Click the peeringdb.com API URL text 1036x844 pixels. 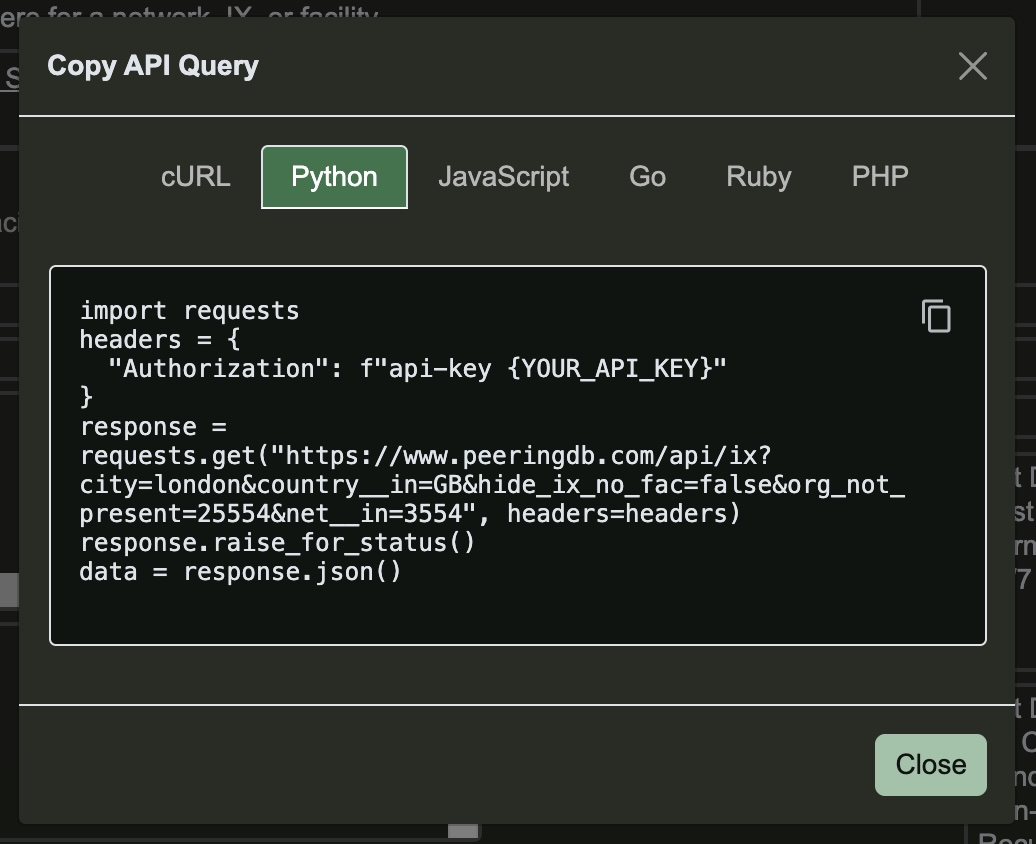(x=492, y=484)
